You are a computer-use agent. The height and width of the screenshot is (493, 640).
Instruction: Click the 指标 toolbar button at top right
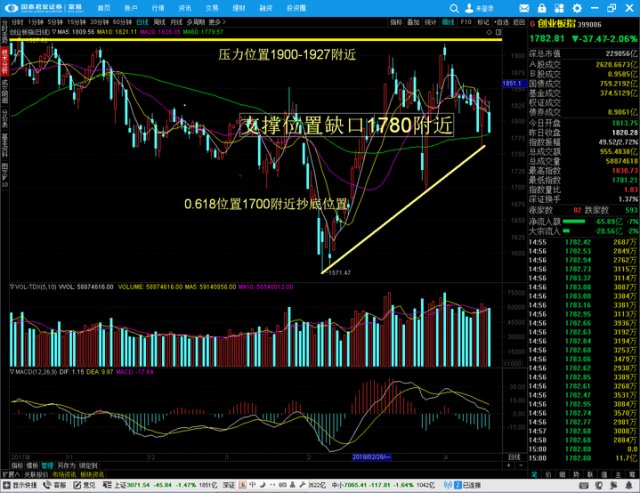(x=396, y=22)
